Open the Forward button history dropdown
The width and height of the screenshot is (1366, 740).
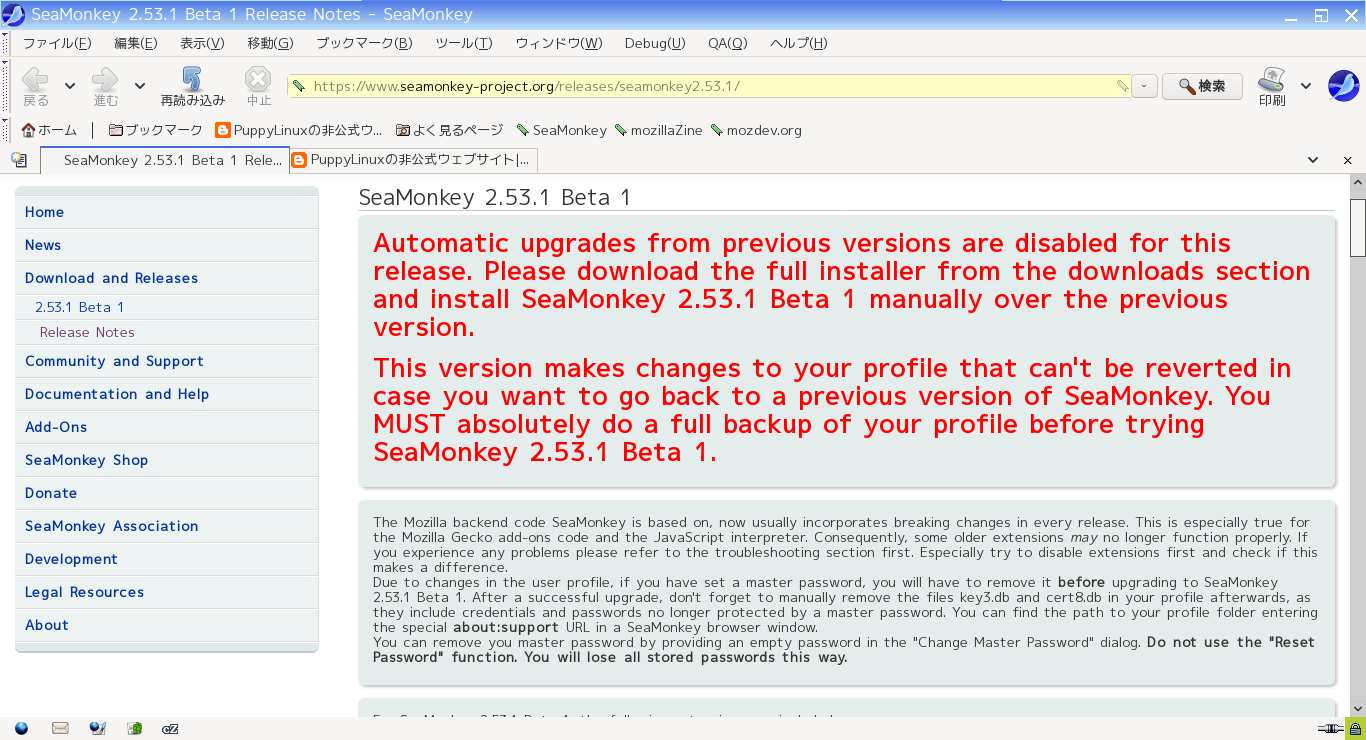pos(140,86)
